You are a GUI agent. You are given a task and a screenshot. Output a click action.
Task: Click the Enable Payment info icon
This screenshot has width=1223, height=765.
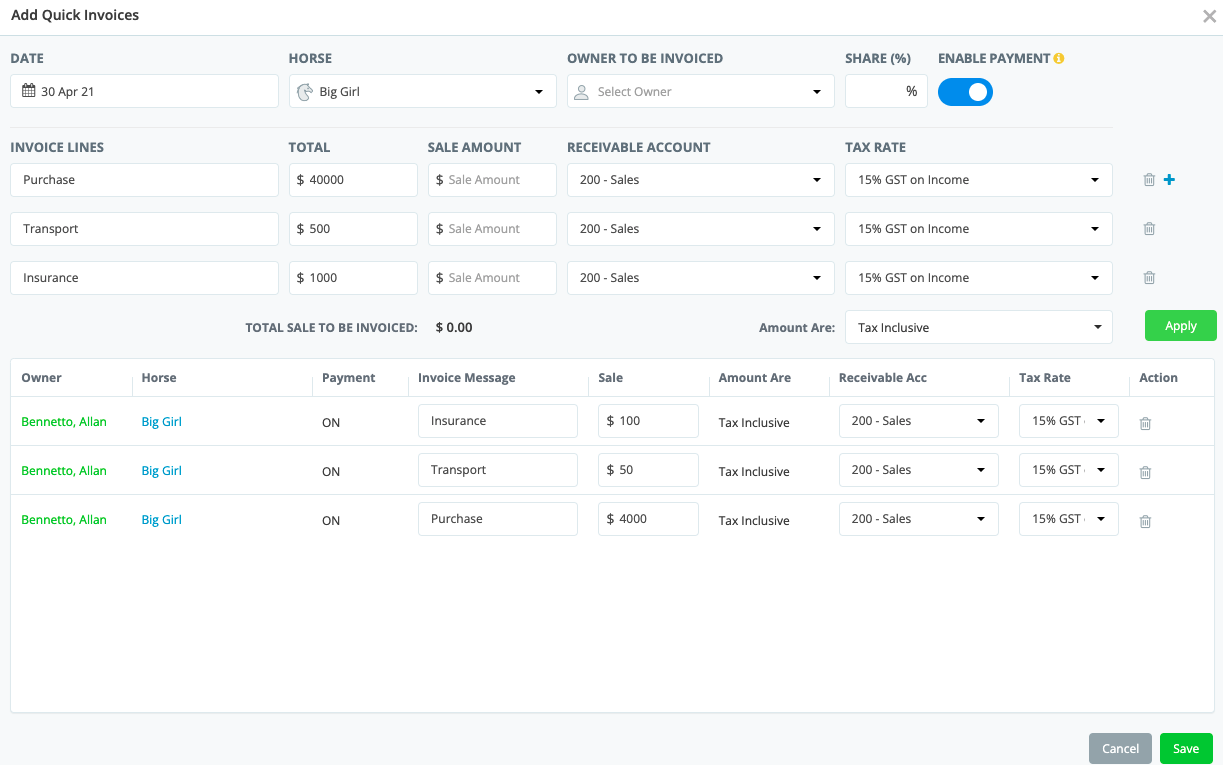point(1059,58)
